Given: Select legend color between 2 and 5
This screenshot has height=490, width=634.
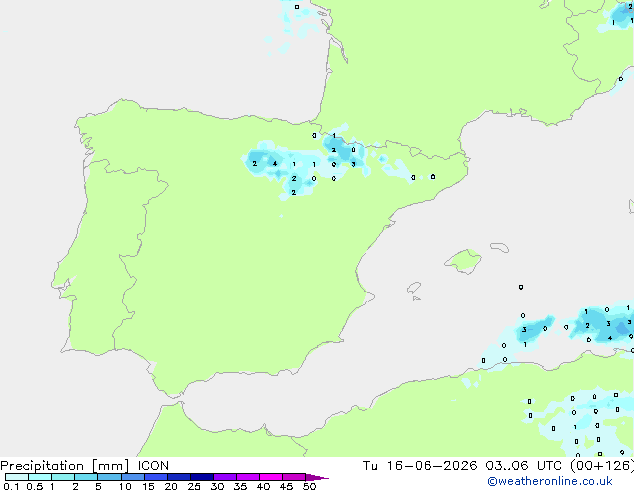Looking at the screenshot, I should click(x=86, y=477).
